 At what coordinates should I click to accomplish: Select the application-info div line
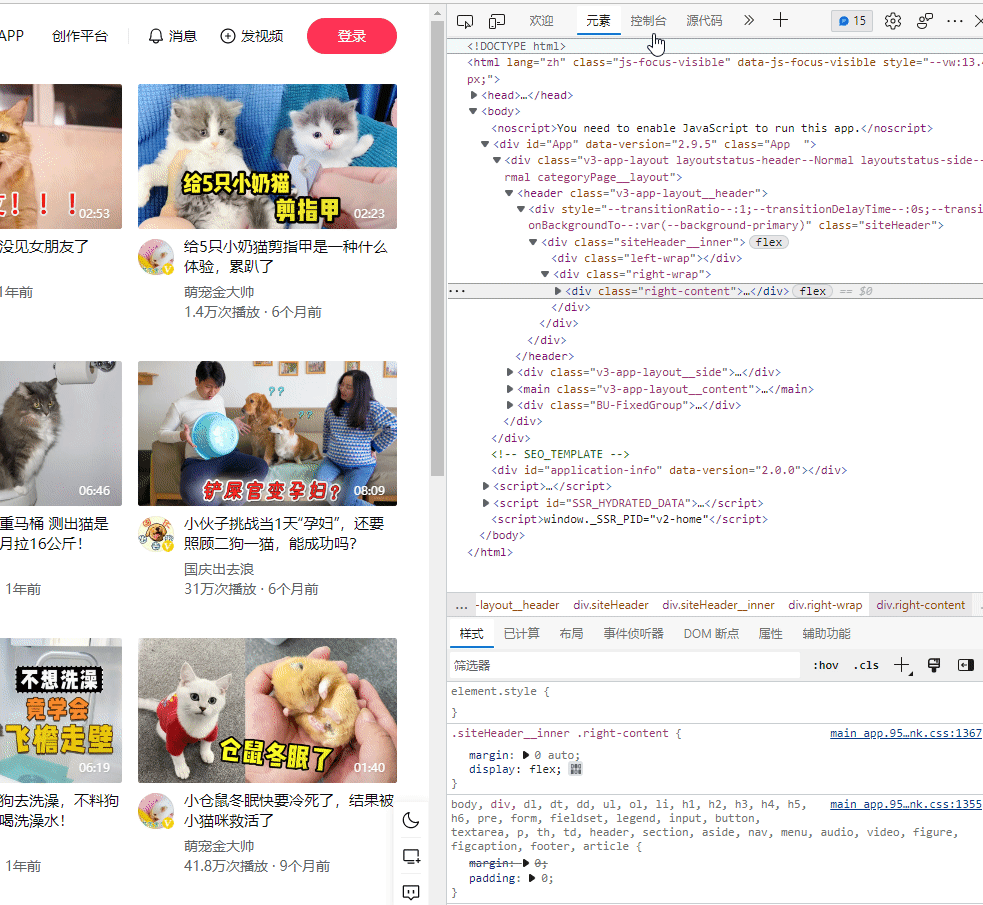(669, 470)
